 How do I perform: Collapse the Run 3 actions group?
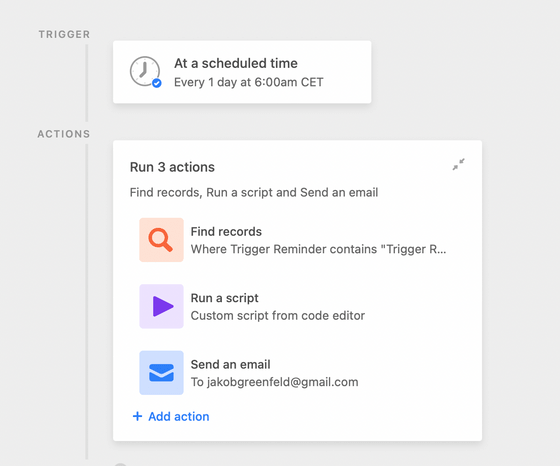click(x=459, y=164)
